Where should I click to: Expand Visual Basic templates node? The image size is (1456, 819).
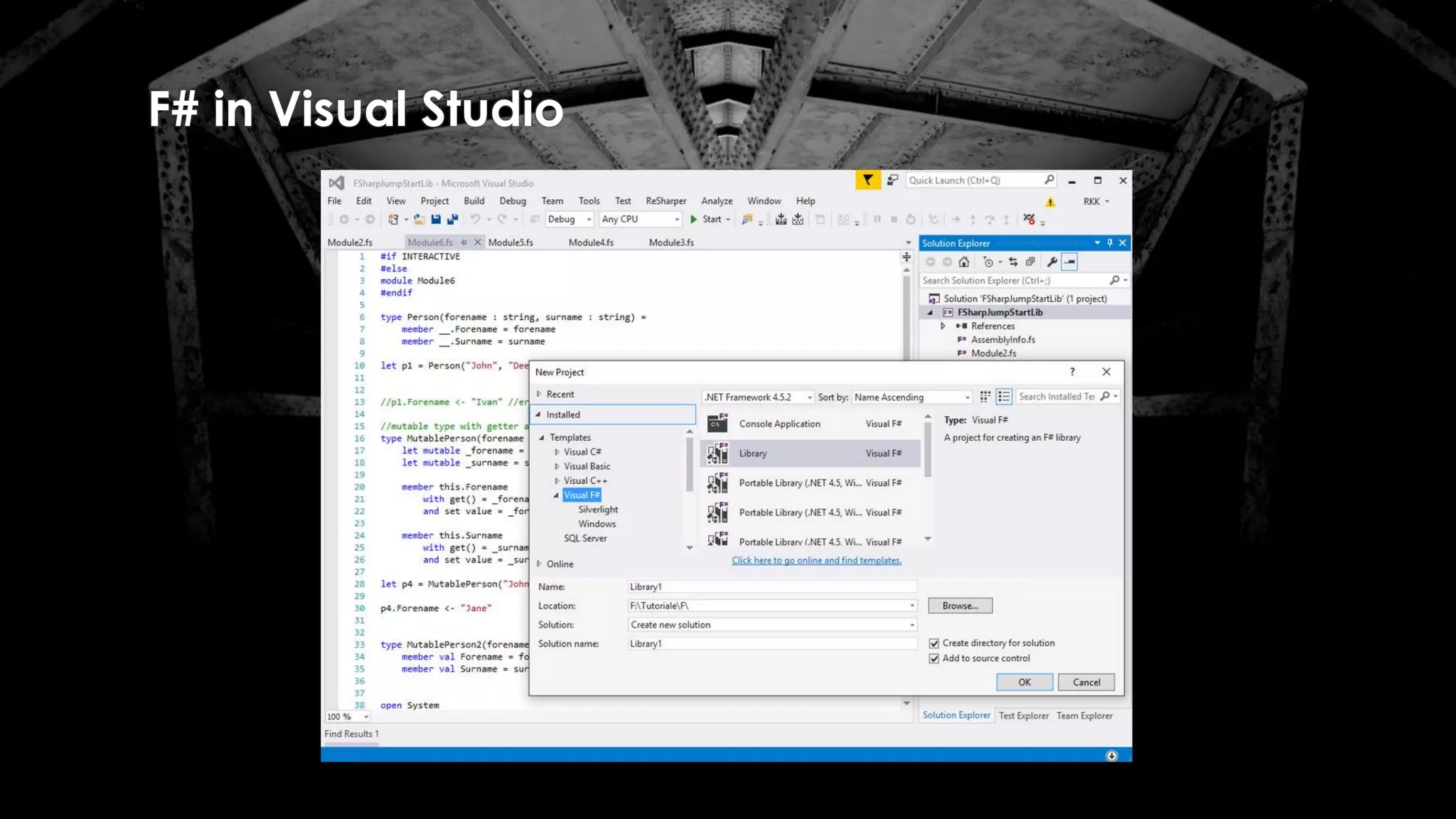click(x=557, y=466)
